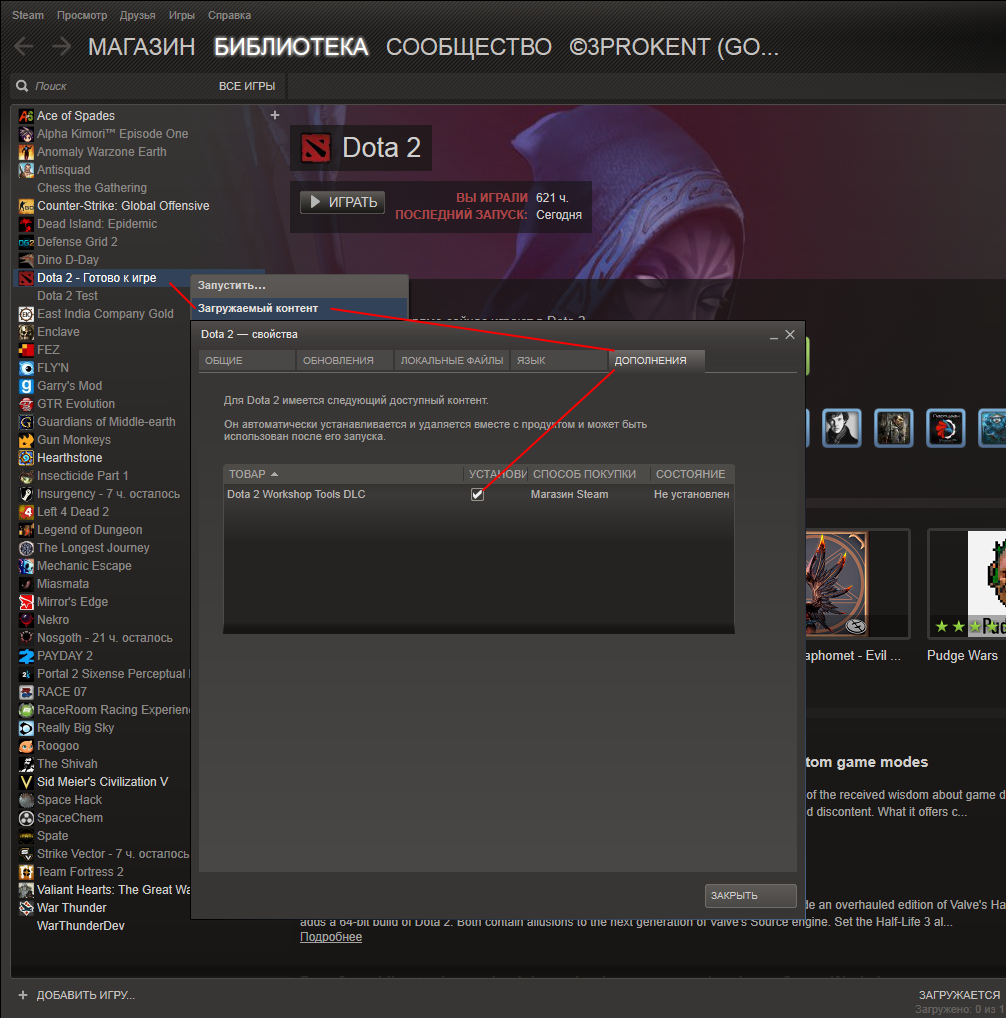Open the Pudge Wars workshop thumbnail
This screenshot has width=1006, height=1018.
click(x=966, y=584)
